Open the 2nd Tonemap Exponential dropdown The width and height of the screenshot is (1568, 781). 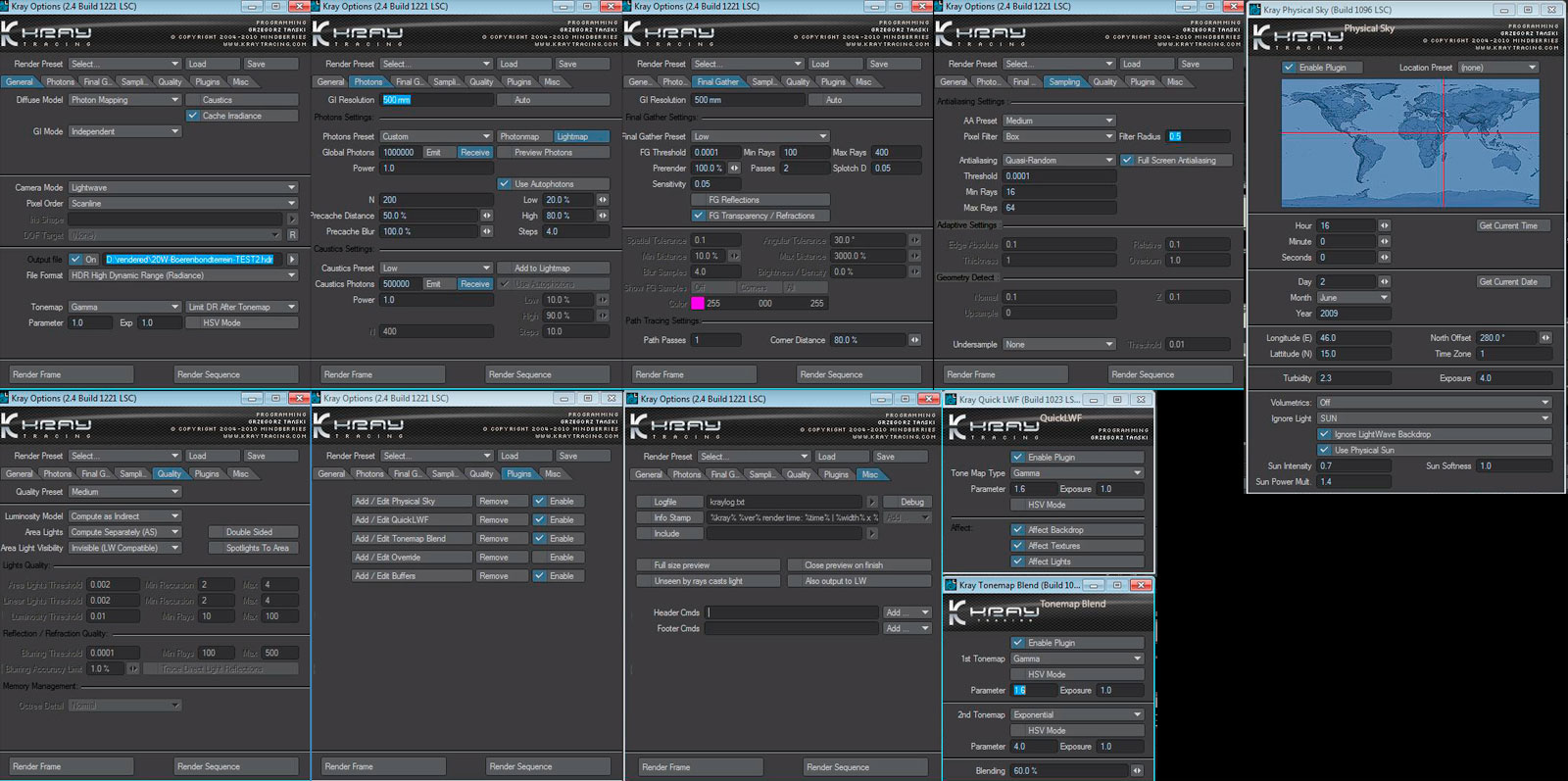1076,715
